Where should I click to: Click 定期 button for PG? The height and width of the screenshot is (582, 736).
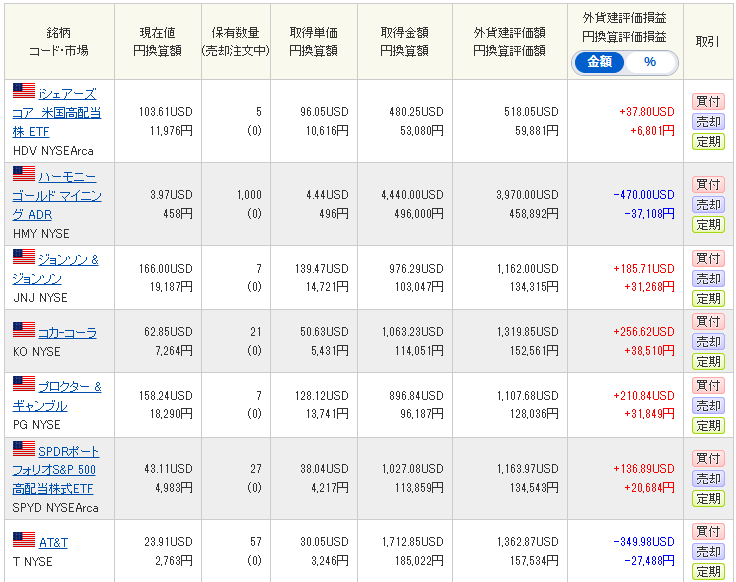coord(708,425)
